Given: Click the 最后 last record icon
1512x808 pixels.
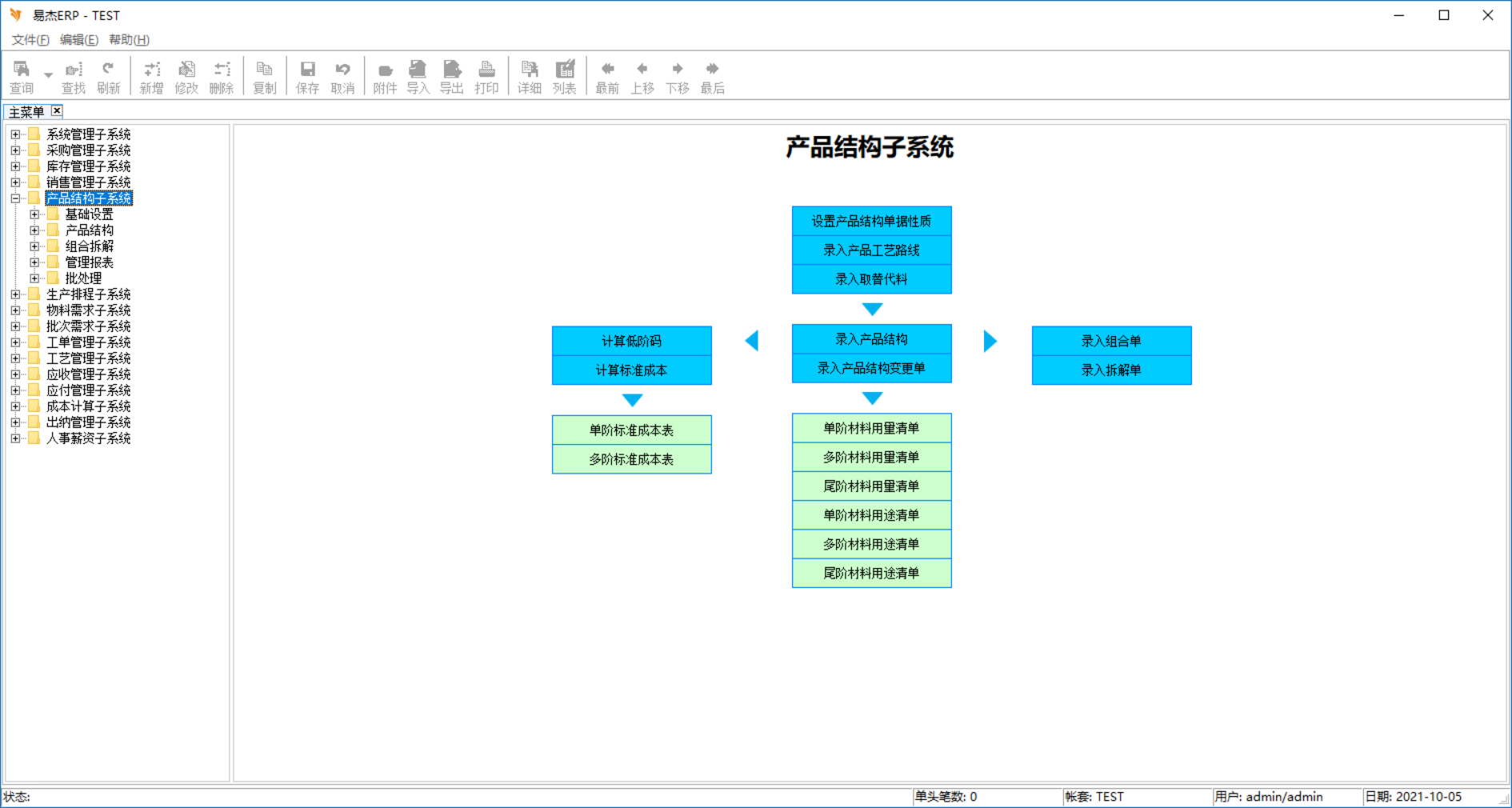Looking at the screenshot, I should click(713, 78).
